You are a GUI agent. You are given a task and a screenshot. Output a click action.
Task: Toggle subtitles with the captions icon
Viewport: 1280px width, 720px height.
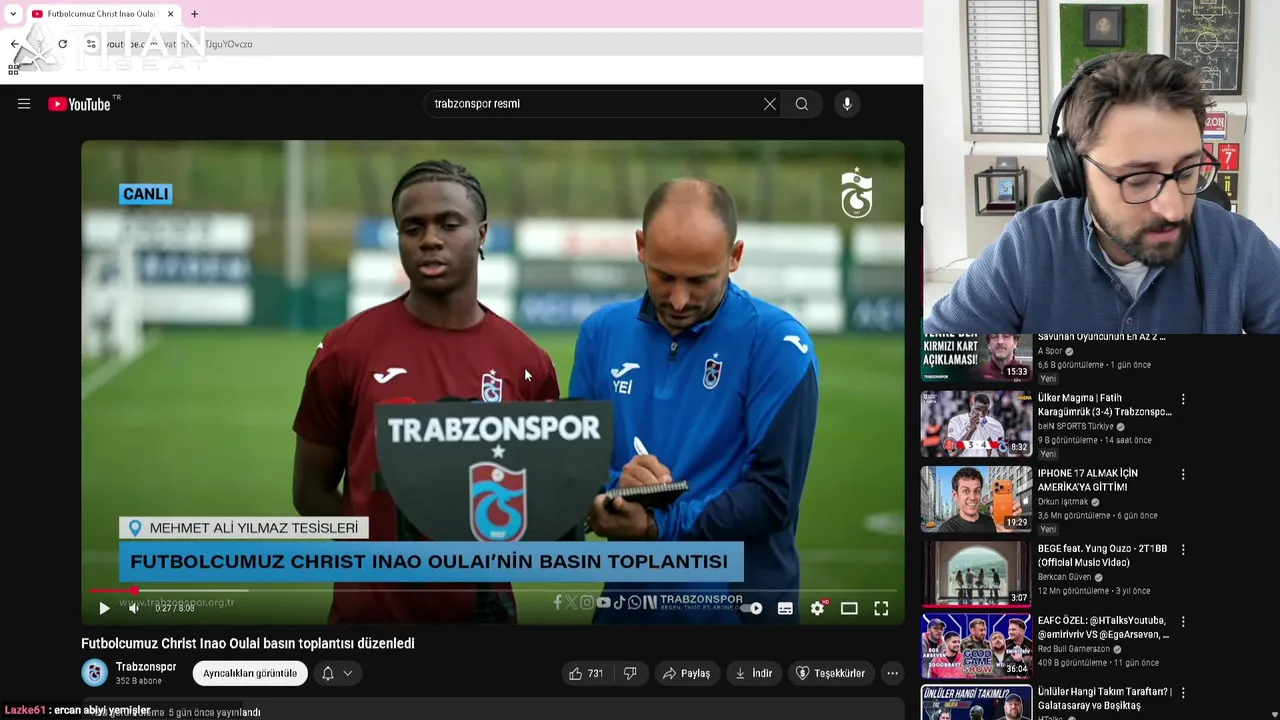click(786, 608)
